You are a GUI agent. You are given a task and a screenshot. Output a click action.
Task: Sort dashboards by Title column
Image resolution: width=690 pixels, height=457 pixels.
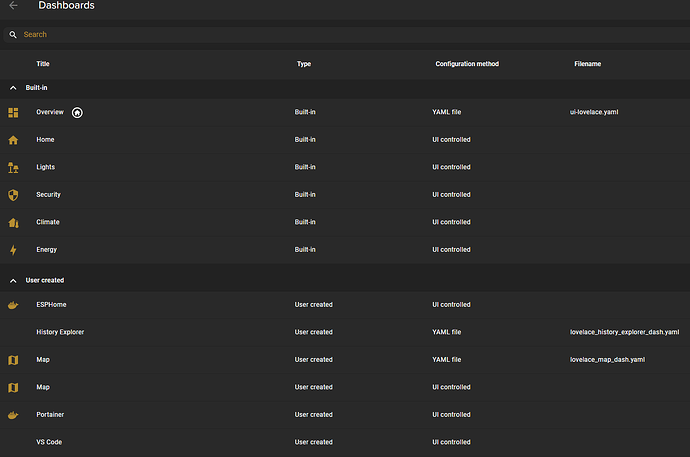(43, 64)
